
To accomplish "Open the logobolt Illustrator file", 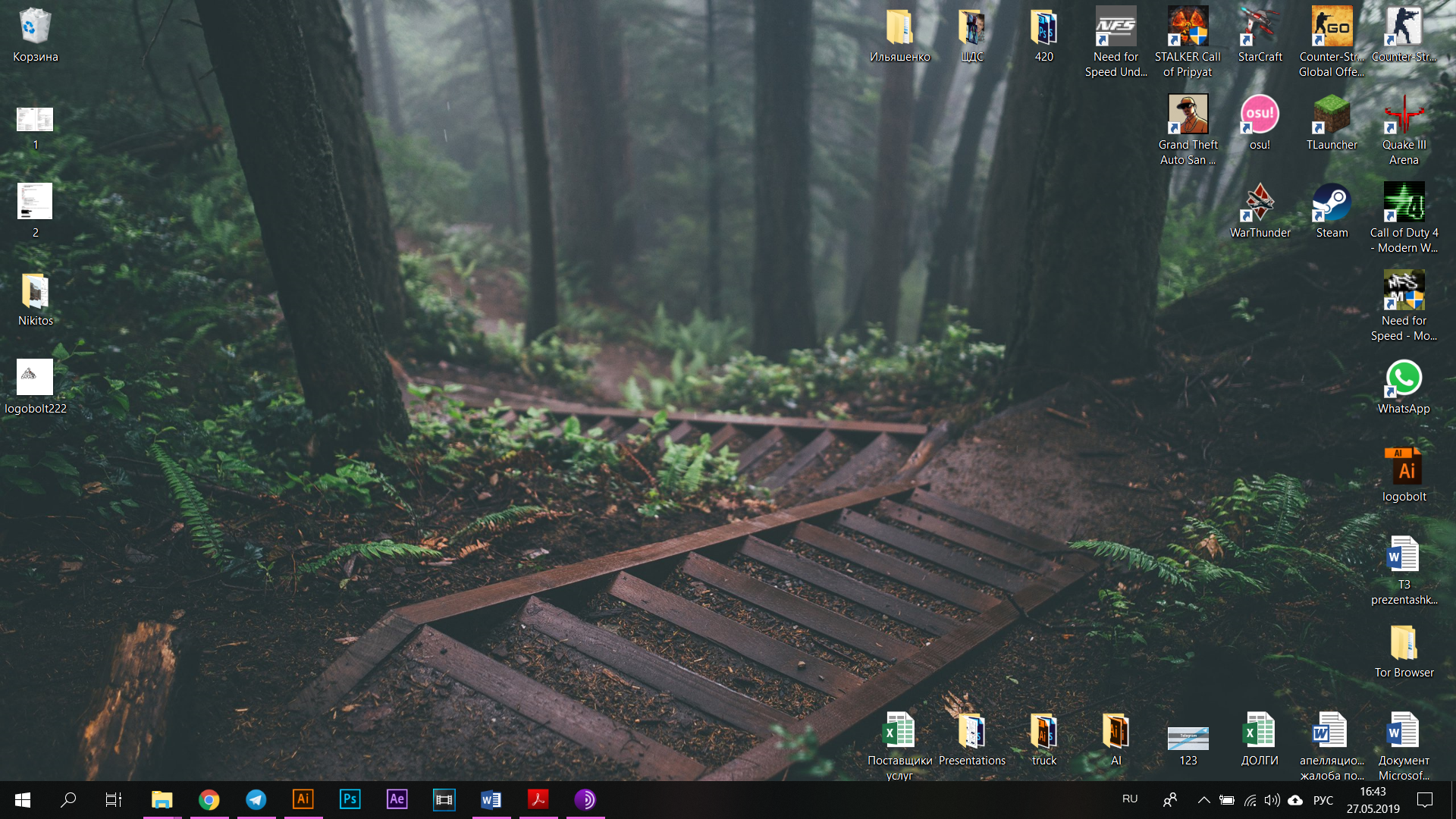I will 1404,475.
